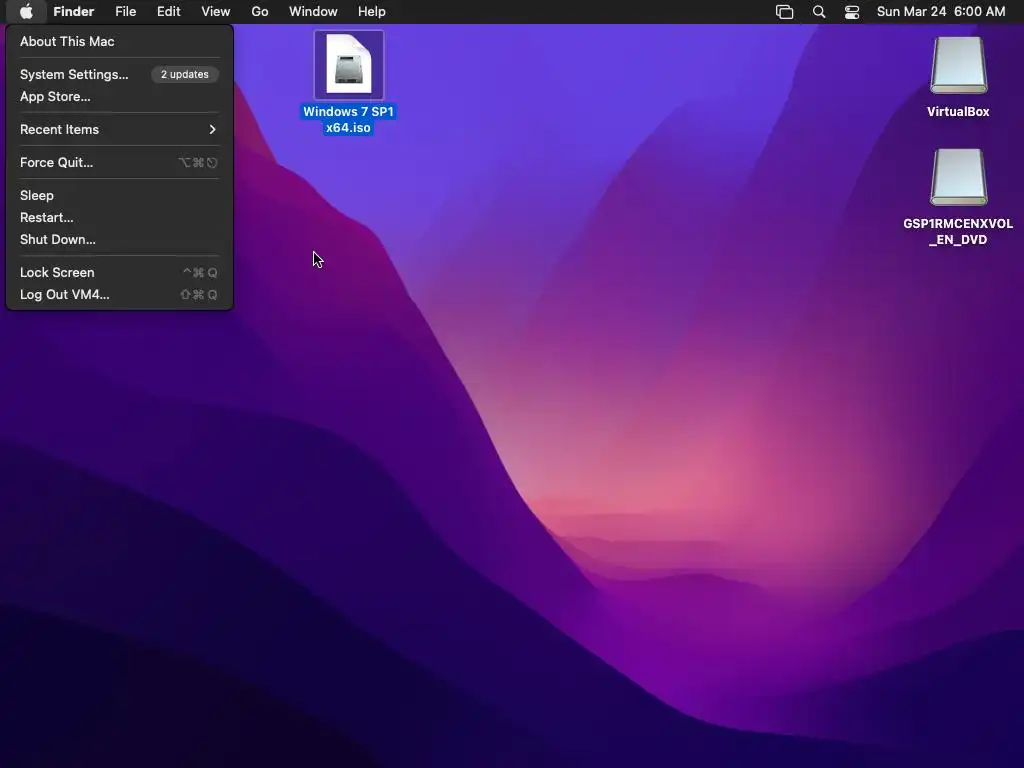The height and width of the screenshot is (768, 1024).
Task: Select the Windows 7 SP1 x64.iso file icon
Action: (349, 65)
